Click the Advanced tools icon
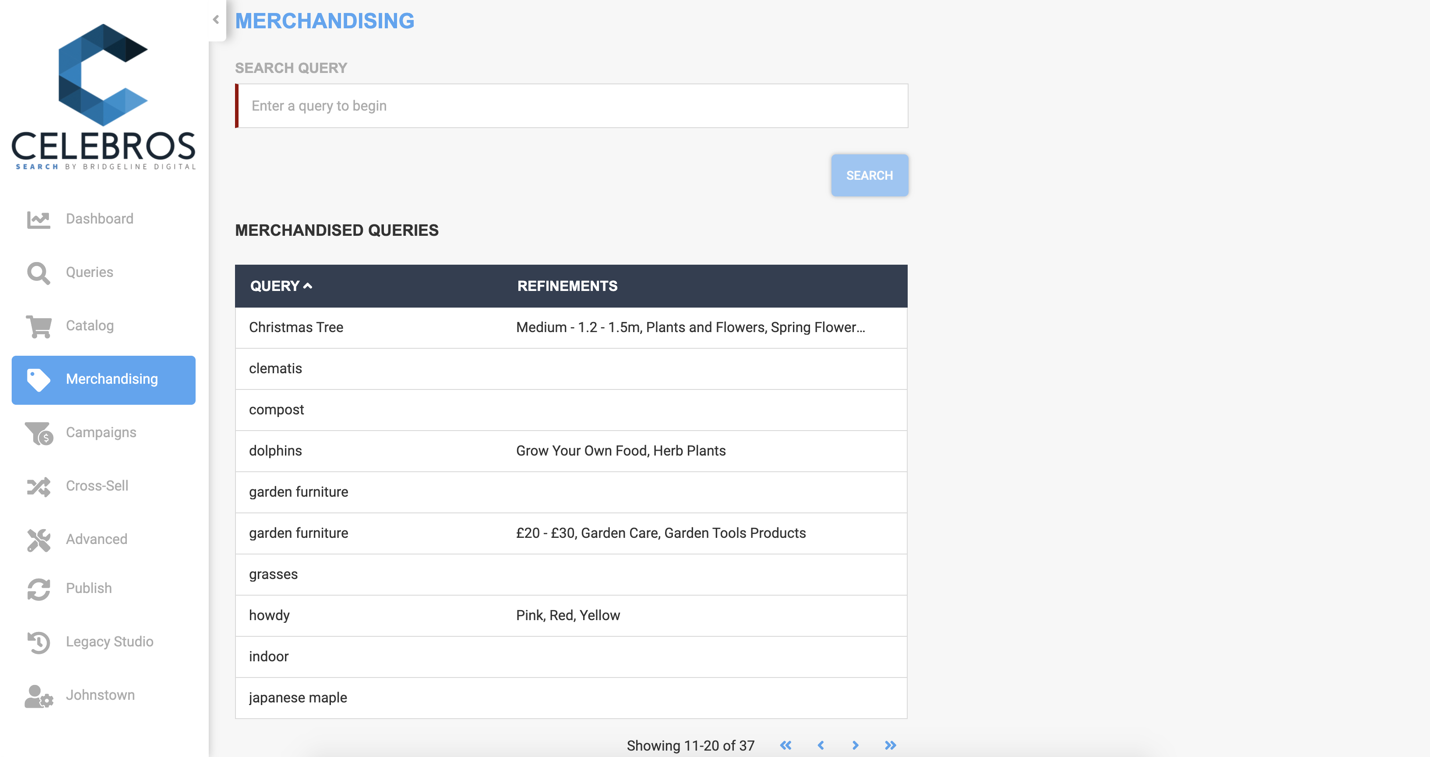The height and width of the screenshot is (757, 1430). click(38, 540)
